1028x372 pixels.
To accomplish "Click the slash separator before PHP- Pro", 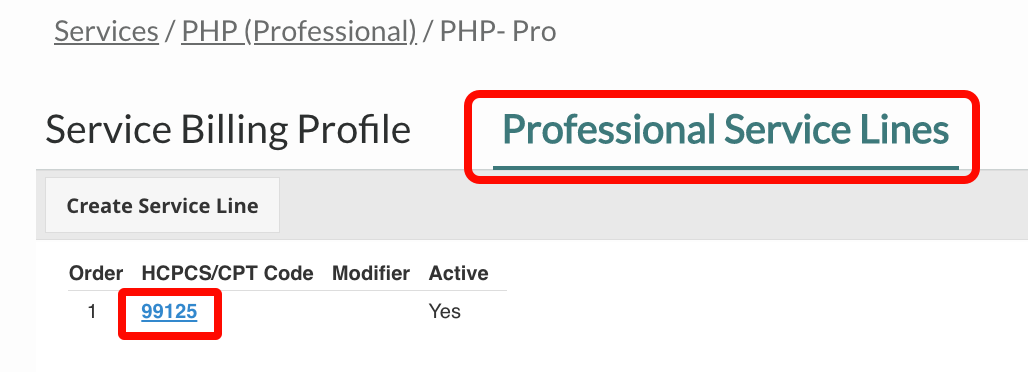I will click(428, 31).
